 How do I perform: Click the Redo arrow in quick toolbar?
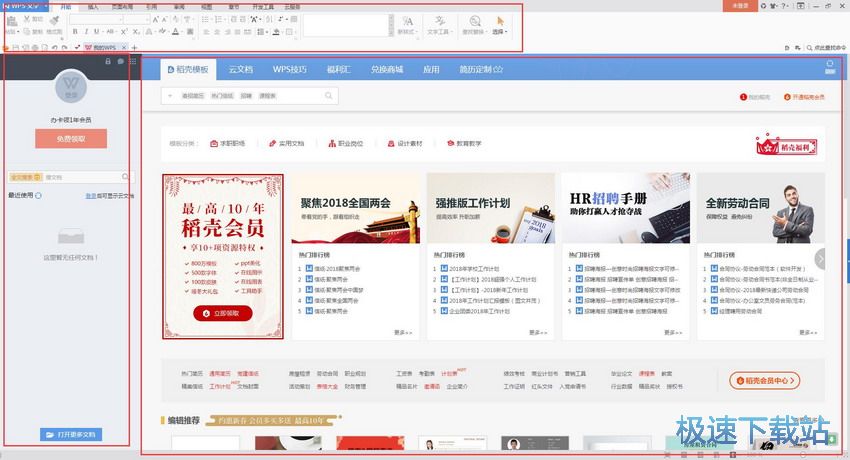pos(65,48)
